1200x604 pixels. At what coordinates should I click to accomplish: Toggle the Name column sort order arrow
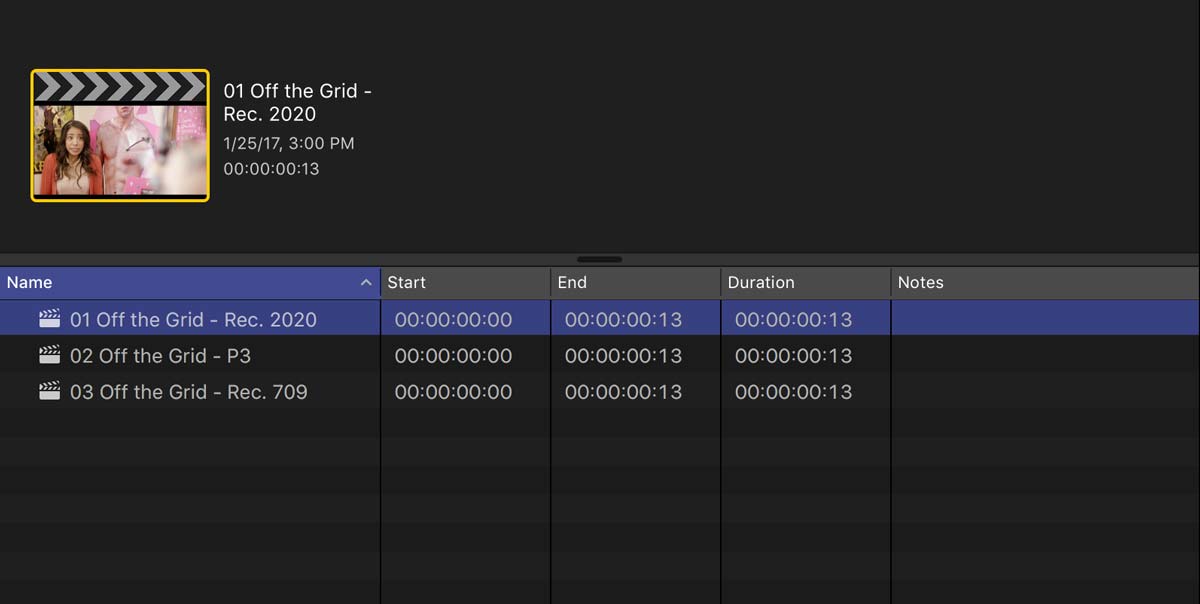tap(366, 283)
